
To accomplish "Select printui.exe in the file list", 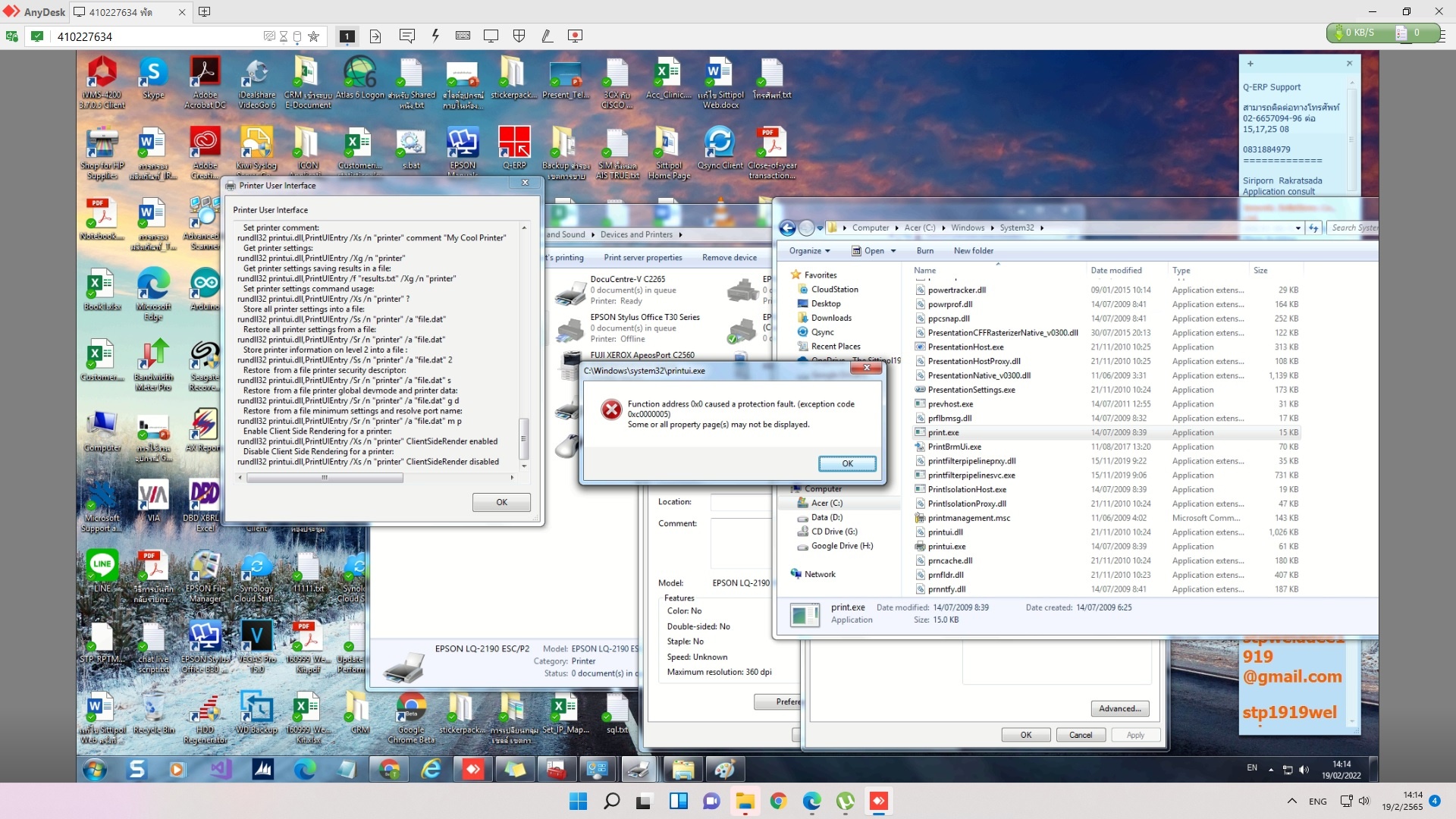I will click(946, 546).
